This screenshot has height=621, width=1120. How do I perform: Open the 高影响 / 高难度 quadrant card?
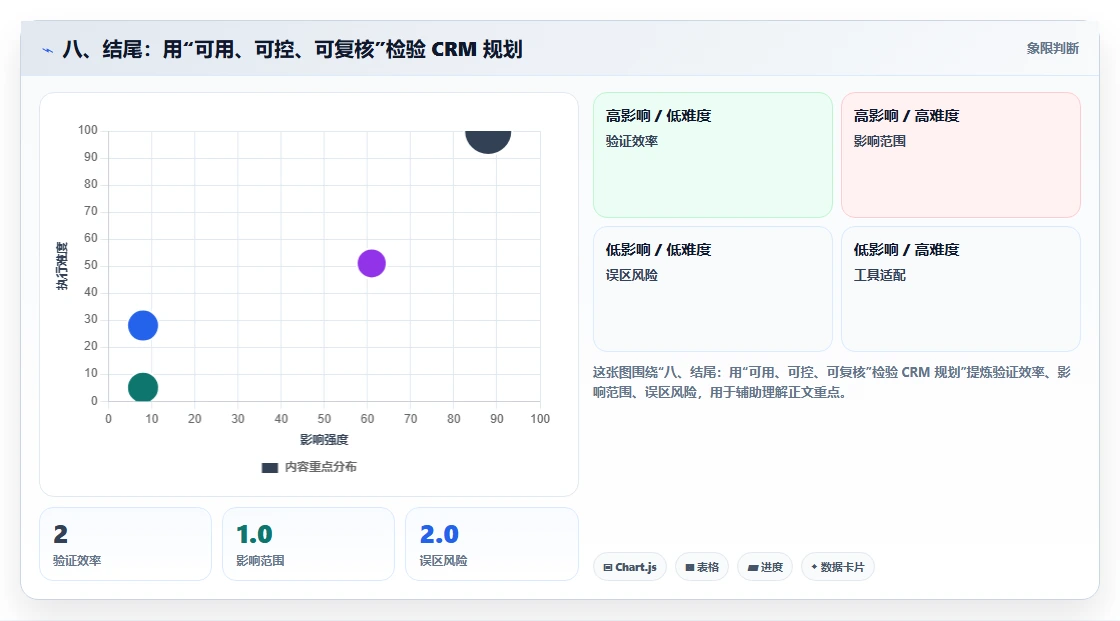pyautogui.click(x=961, y=154)
